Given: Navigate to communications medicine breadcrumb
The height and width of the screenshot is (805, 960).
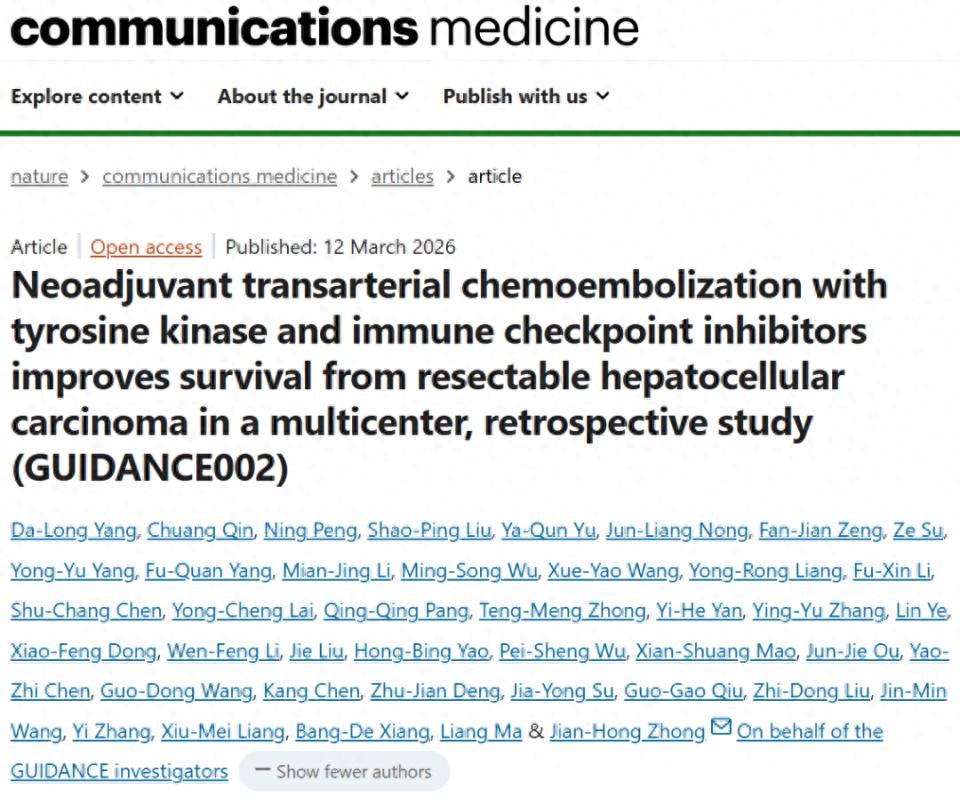Looking at the screenshot, I should click(x=219, y=177).
